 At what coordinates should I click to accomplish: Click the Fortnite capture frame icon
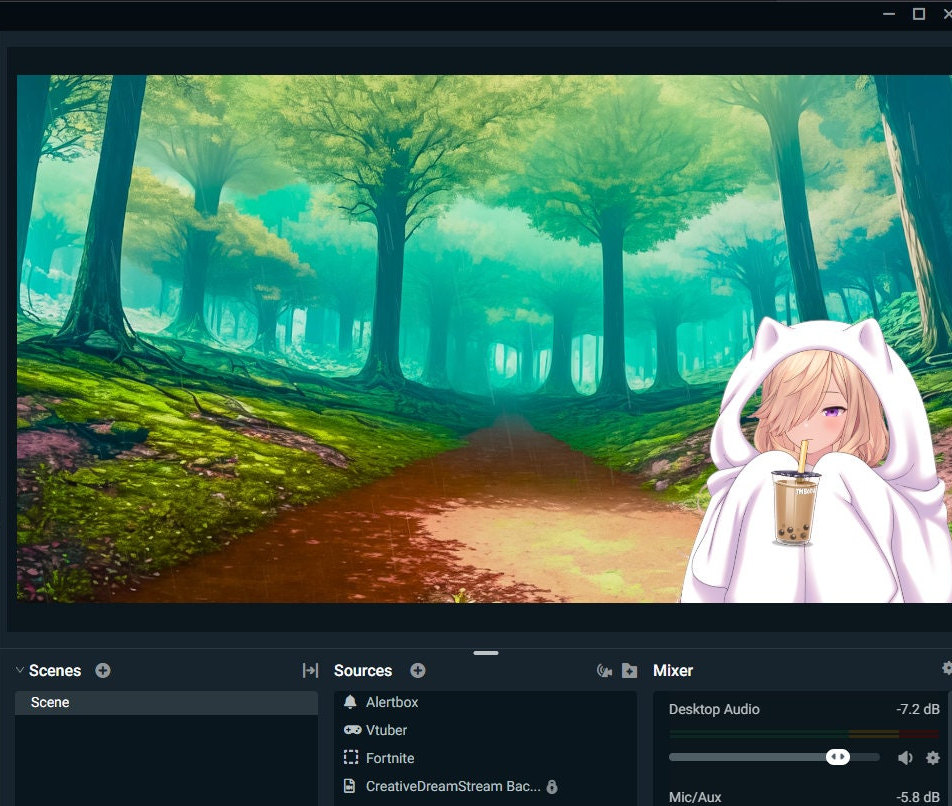tap(350, 758)
